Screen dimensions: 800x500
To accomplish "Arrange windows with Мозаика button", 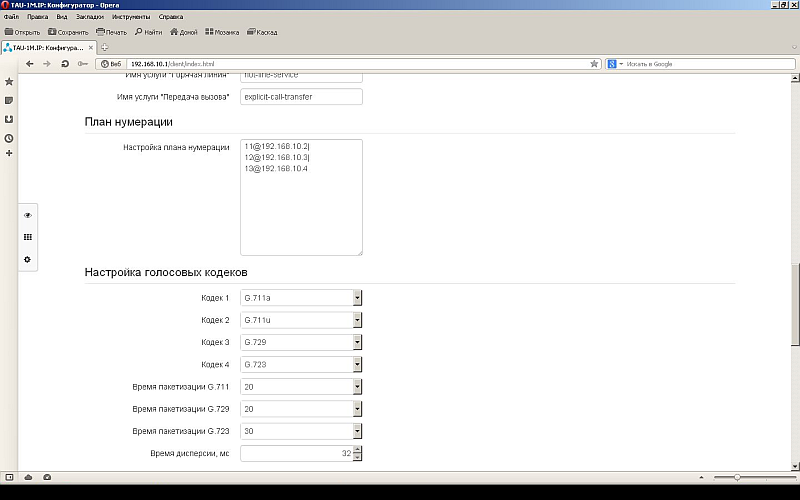I will tap(222, 32).
